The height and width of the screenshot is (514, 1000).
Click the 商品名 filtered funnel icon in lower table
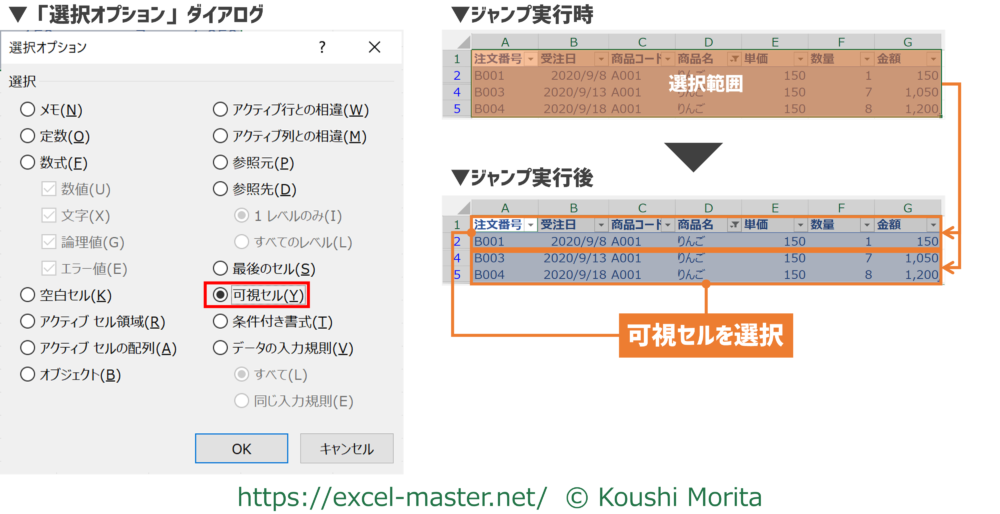[x=735, y=225]
